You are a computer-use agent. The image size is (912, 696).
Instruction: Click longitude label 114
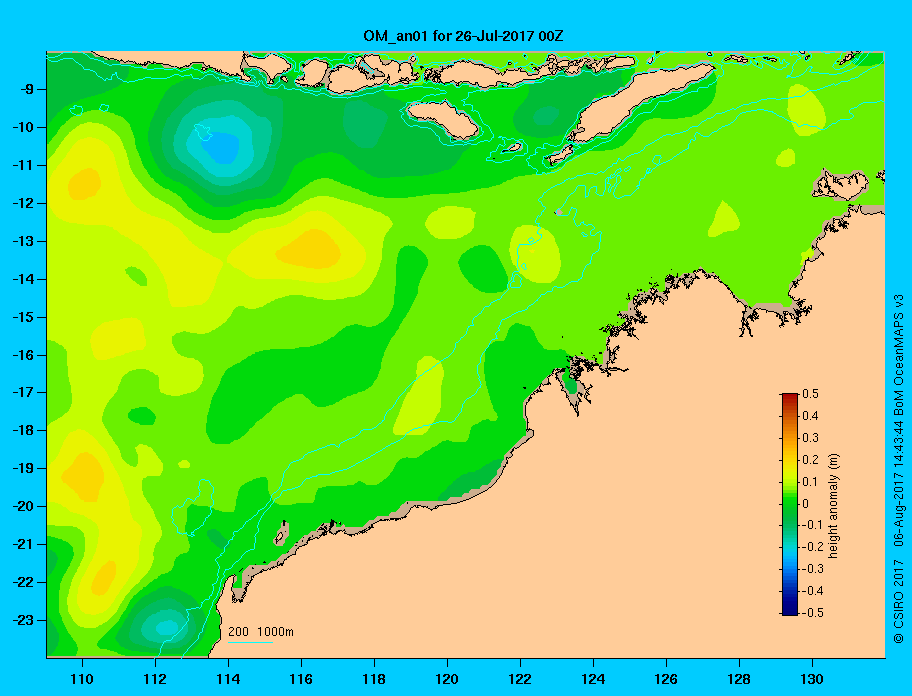(x=228, y=679)
